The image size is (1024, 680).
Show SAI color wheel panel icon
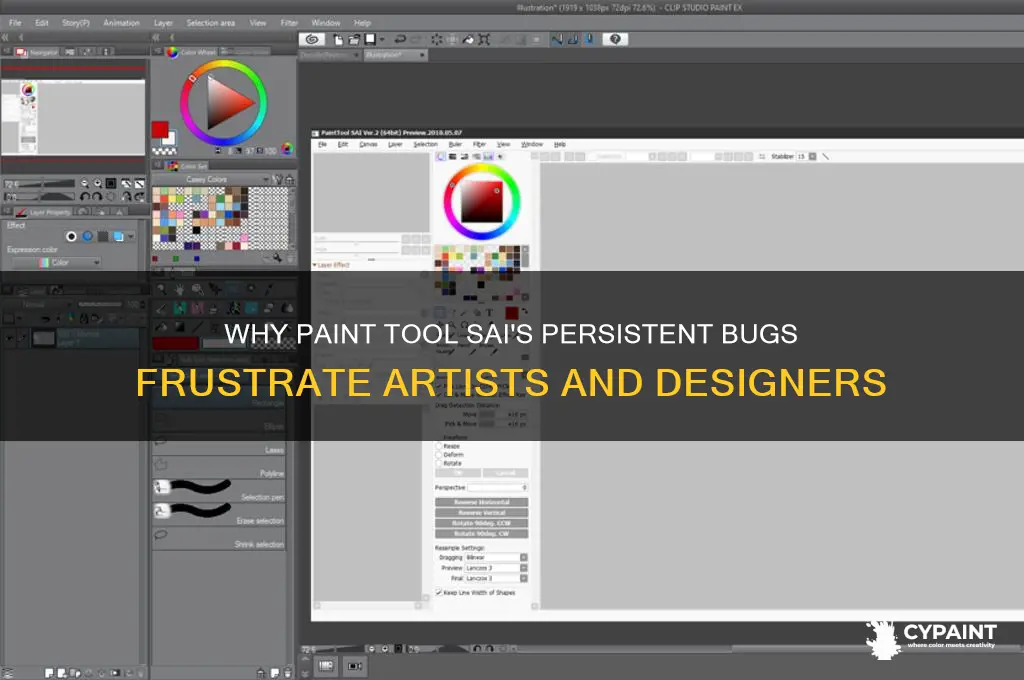pos(441,157)
